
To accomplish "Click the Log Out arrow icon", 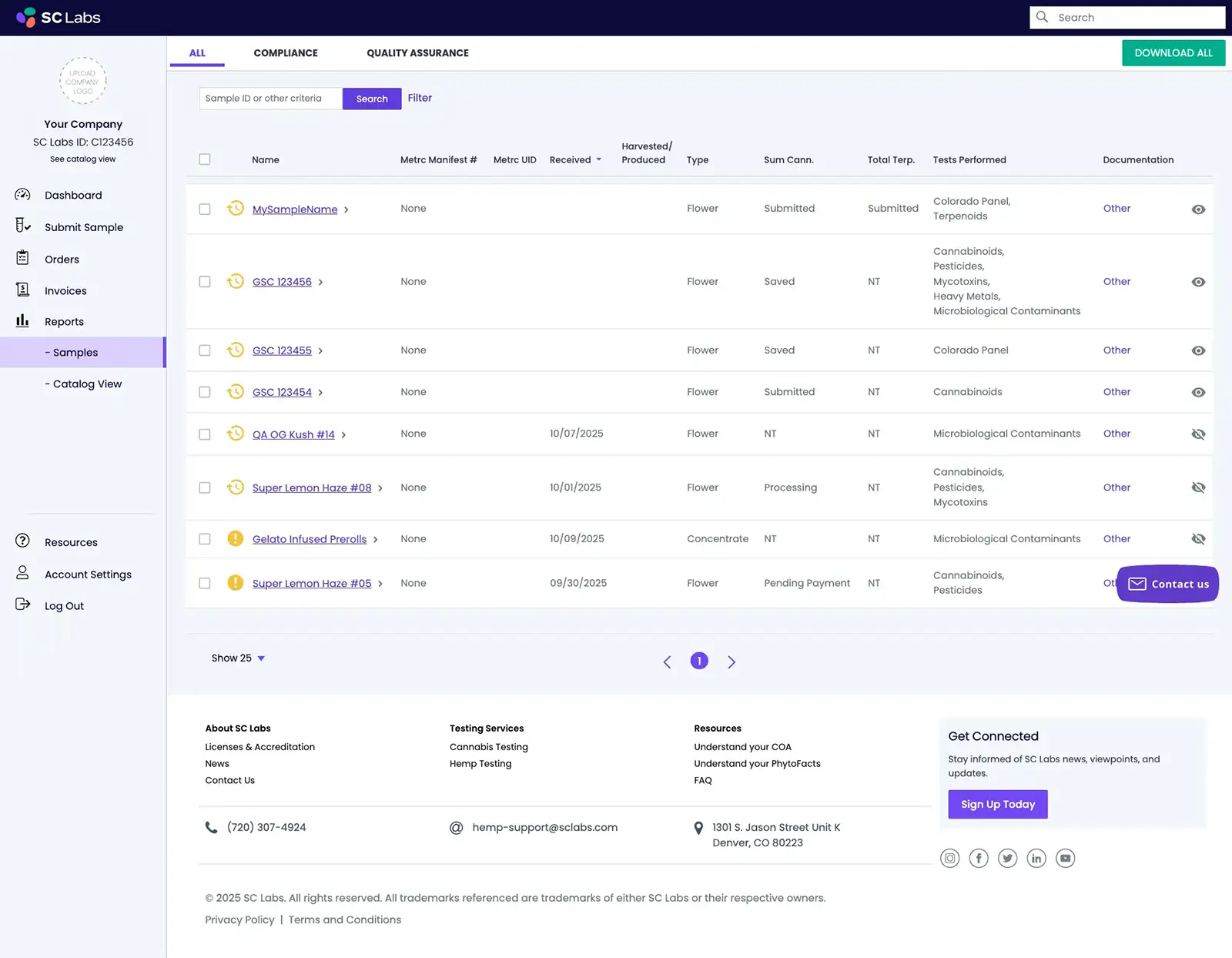I will coord(22,605).
